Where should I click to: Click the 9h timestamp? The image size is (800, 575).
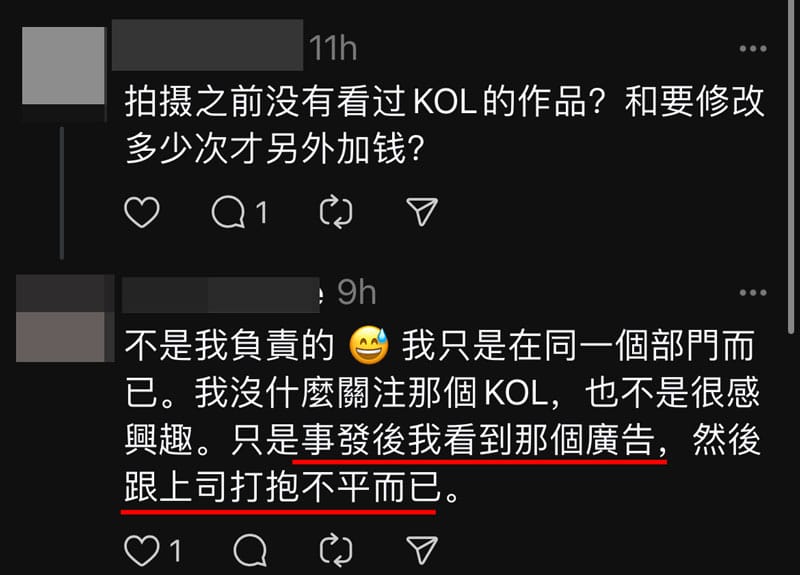(356, 293)
